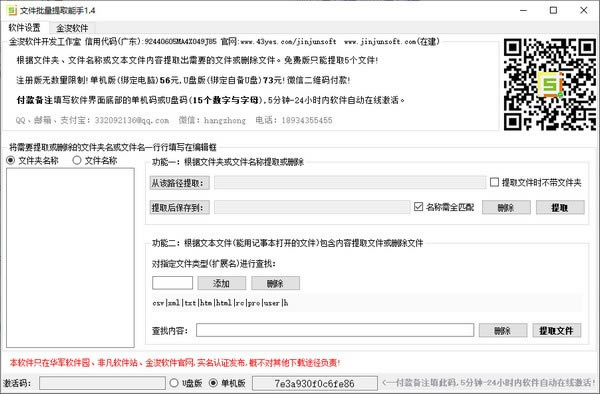The width and height of the screenshot is (600, 394).
Task: Click the WeChat payment QR code
Action: tap(549, 85)
